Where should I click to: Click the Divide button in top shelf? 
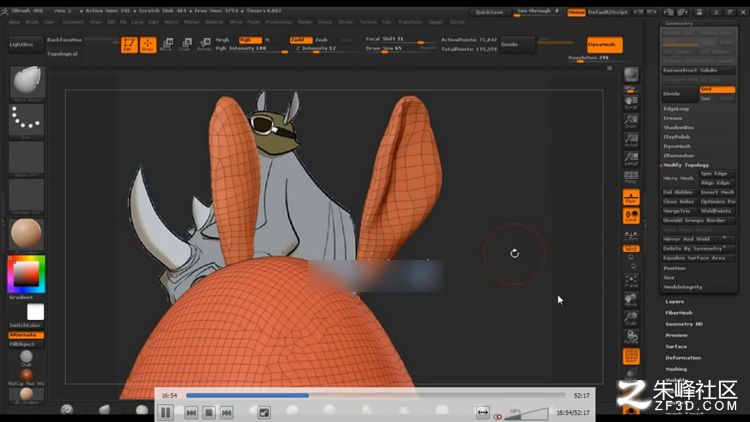coord(518,44)
